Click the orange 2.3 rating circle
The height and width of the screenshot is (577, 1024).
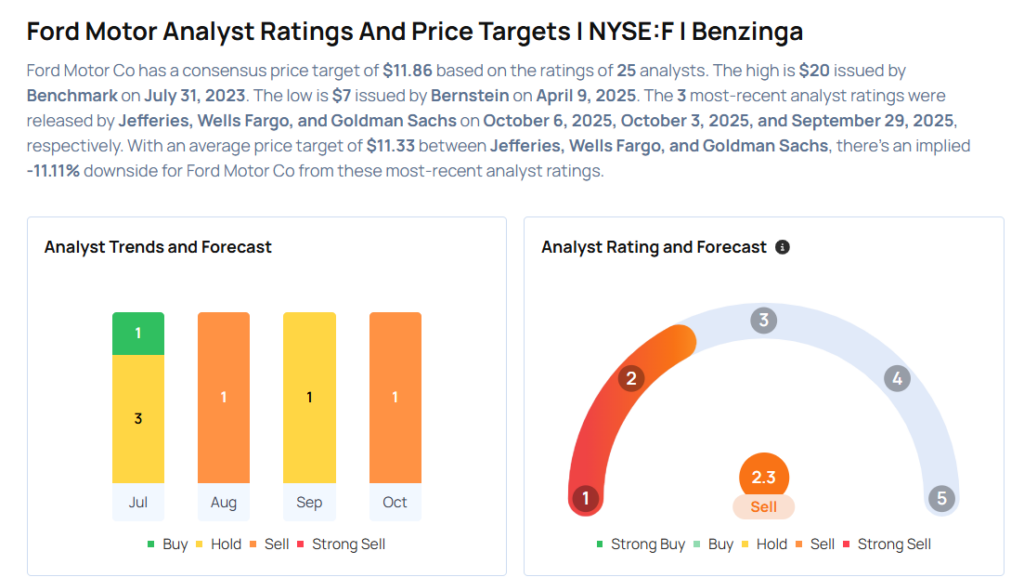click(x=764, y=477)
